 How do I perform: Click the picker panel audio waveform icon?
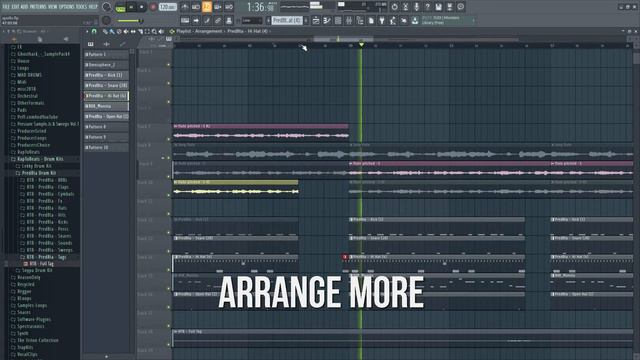click(107, 44)
